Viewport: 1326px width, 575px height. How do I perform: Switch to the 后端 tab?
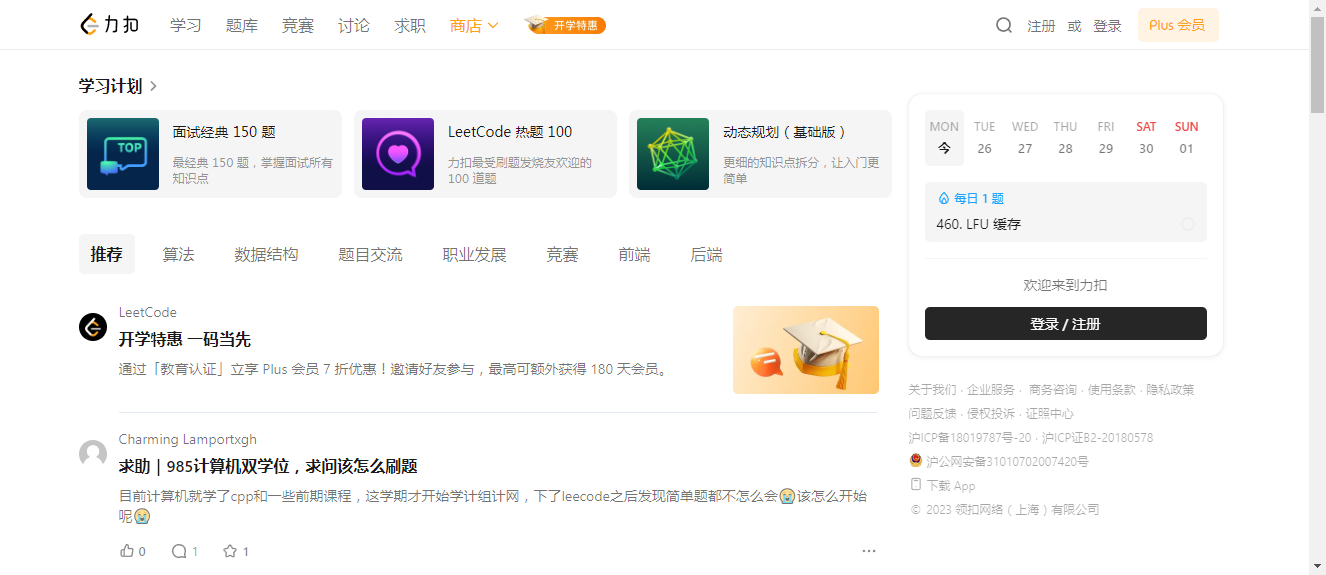pos(706,254)
